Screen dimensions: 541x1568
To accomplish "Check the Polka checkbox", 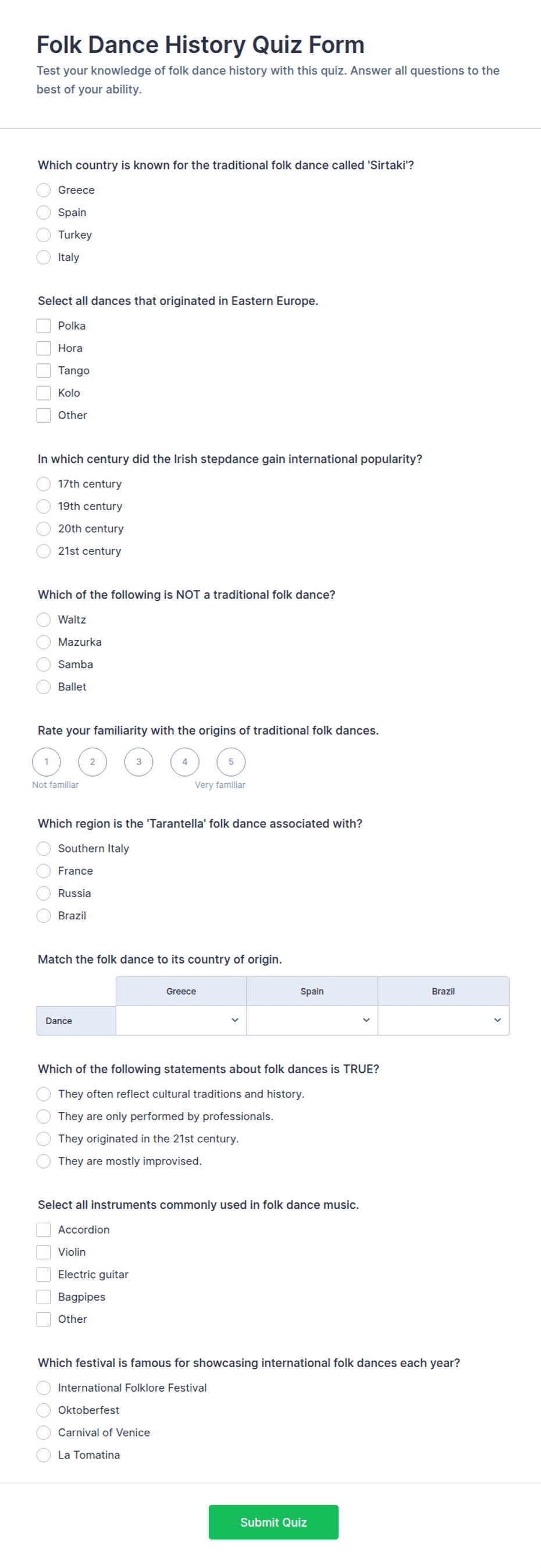I will [44, 325].
